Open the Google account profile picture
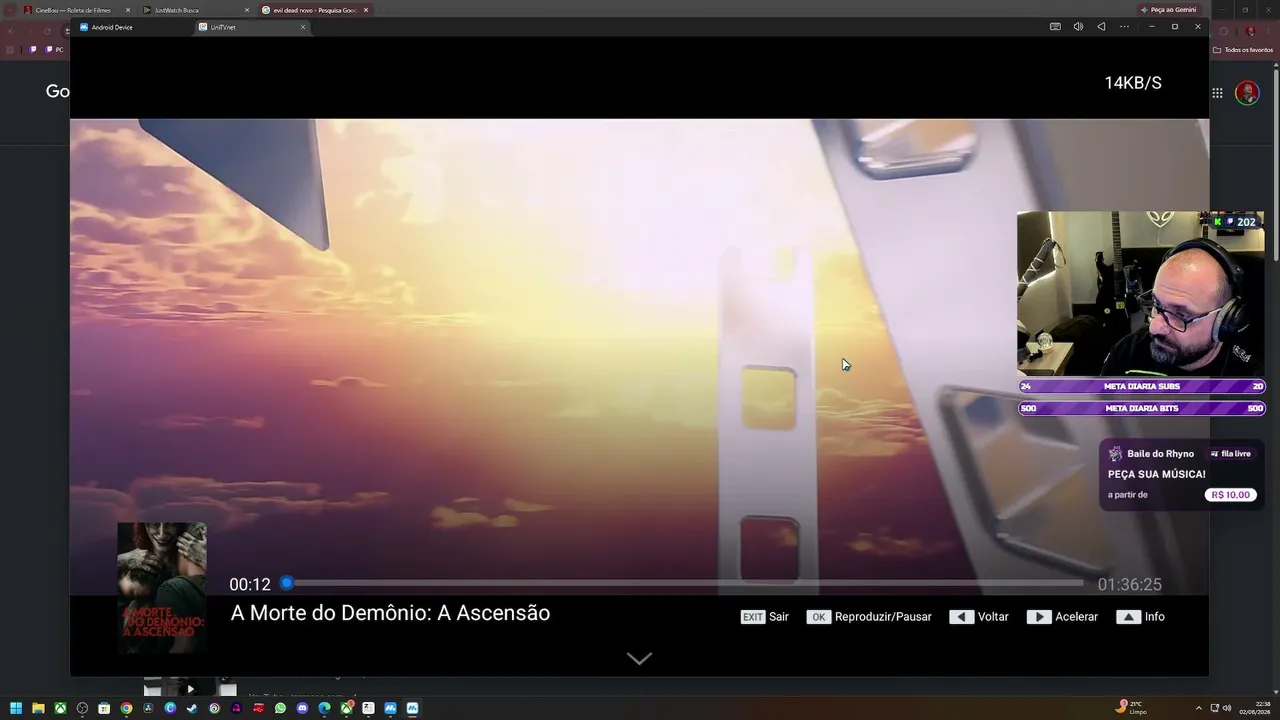Screen dimensions: 1280x720 (x=1247, y=93)
